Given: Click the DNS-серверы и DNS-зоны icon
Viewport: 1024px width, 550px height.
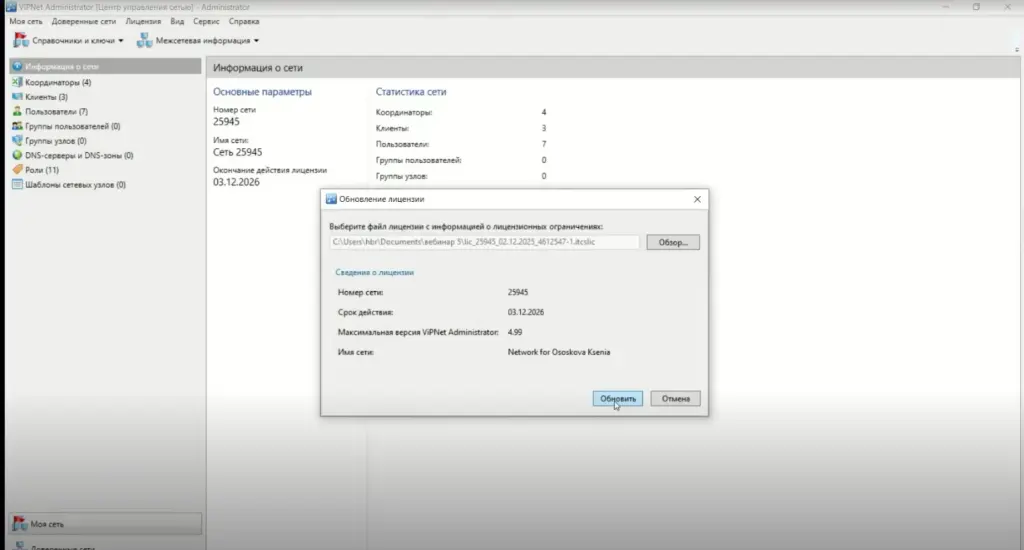Looking at the screenshot, I should pyautogui.click(x=17, y=155).
